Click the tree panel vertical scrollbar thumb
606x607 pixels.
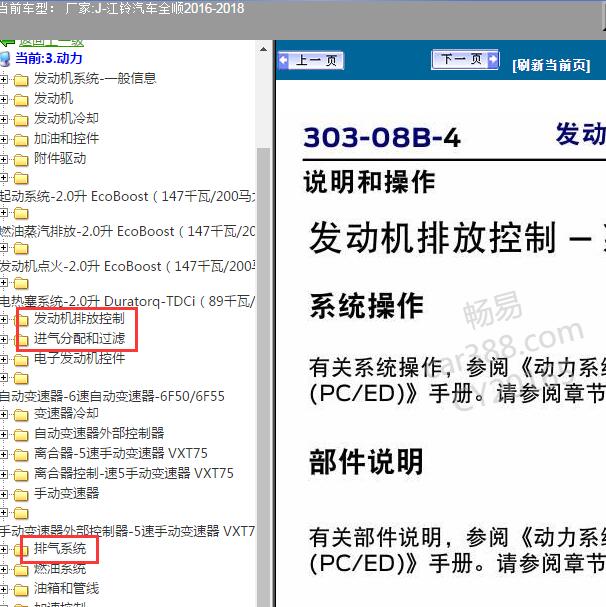pos(263,376)
